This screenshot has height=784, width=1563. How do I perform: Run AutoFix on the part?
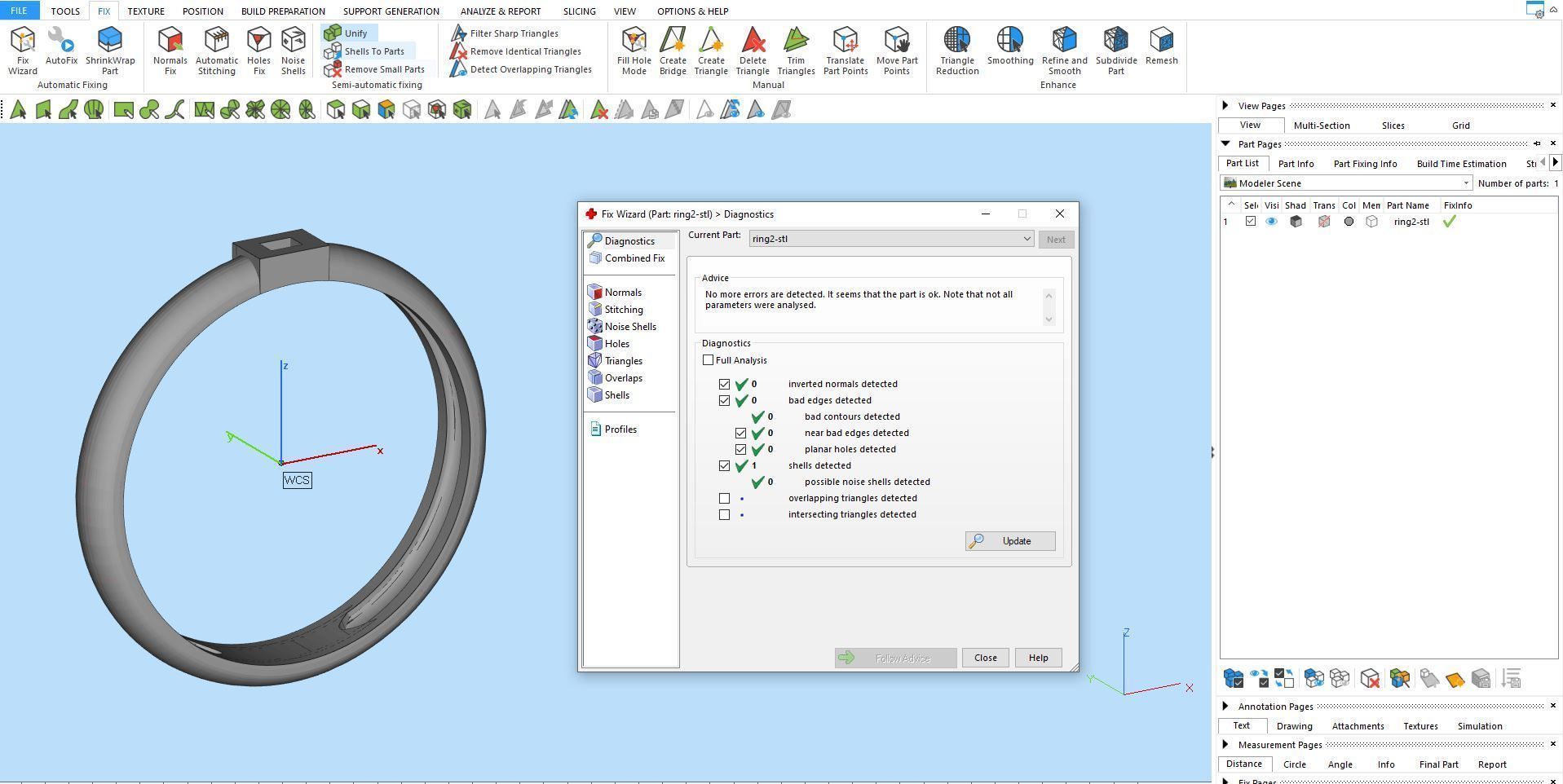[61, 46]
